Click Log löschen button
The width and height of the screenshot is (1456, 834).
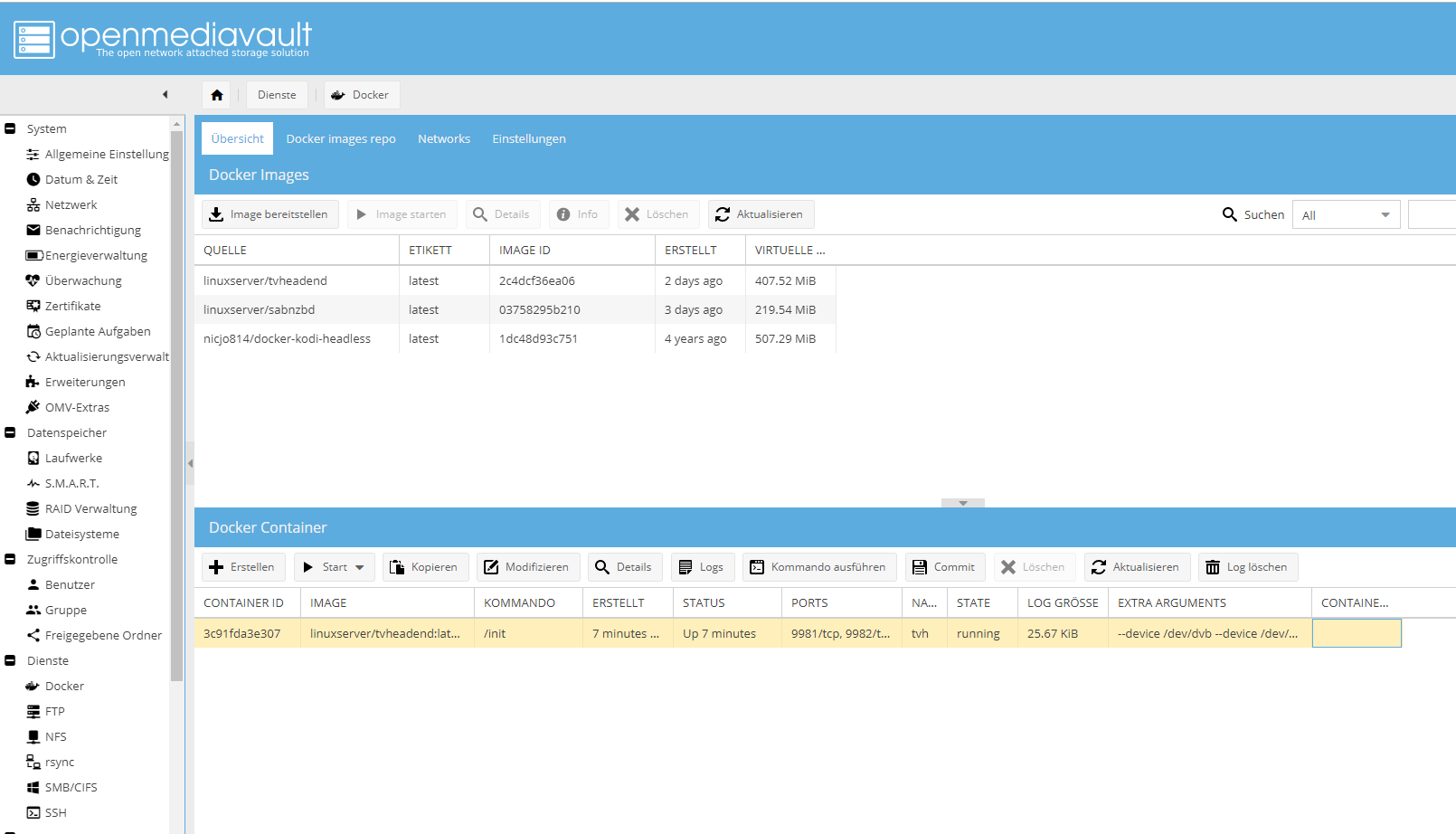pos(1248,567)
